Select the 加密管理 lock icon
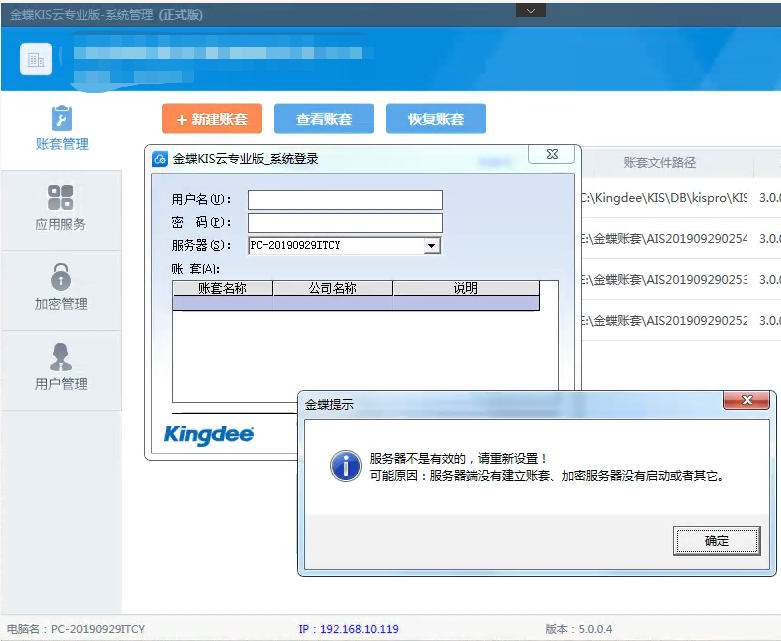The width and height of the screenshot is (781, 641). point(61,277)
